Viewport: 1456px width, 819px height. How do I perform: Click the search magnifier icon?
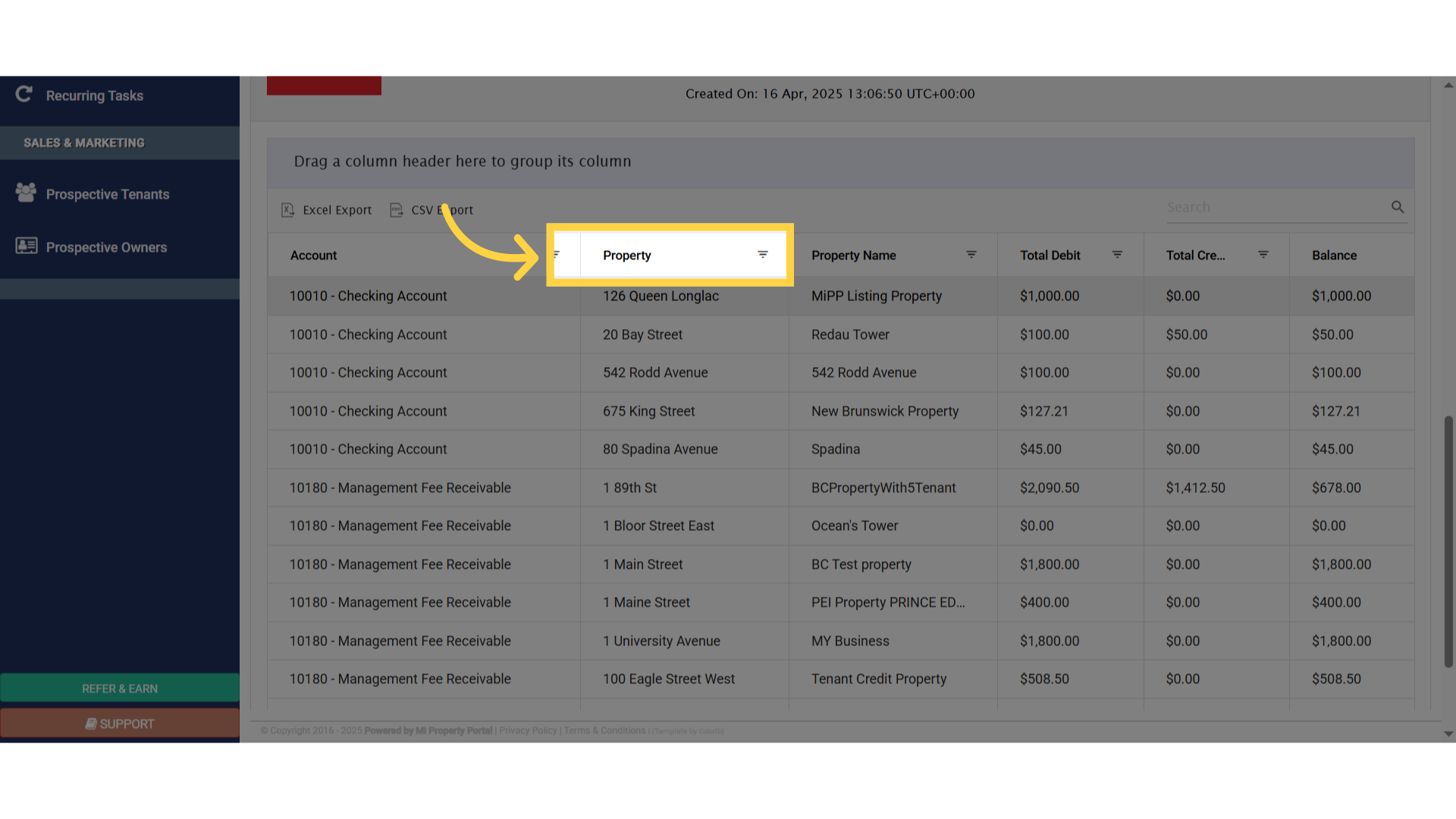click(1398, 207)
